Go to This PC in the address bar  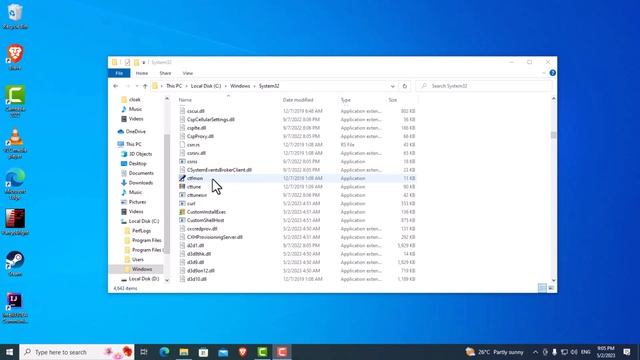(174, 86)
